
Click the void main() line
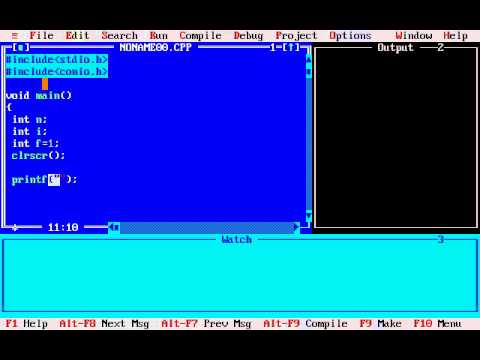tap(39, 96)
